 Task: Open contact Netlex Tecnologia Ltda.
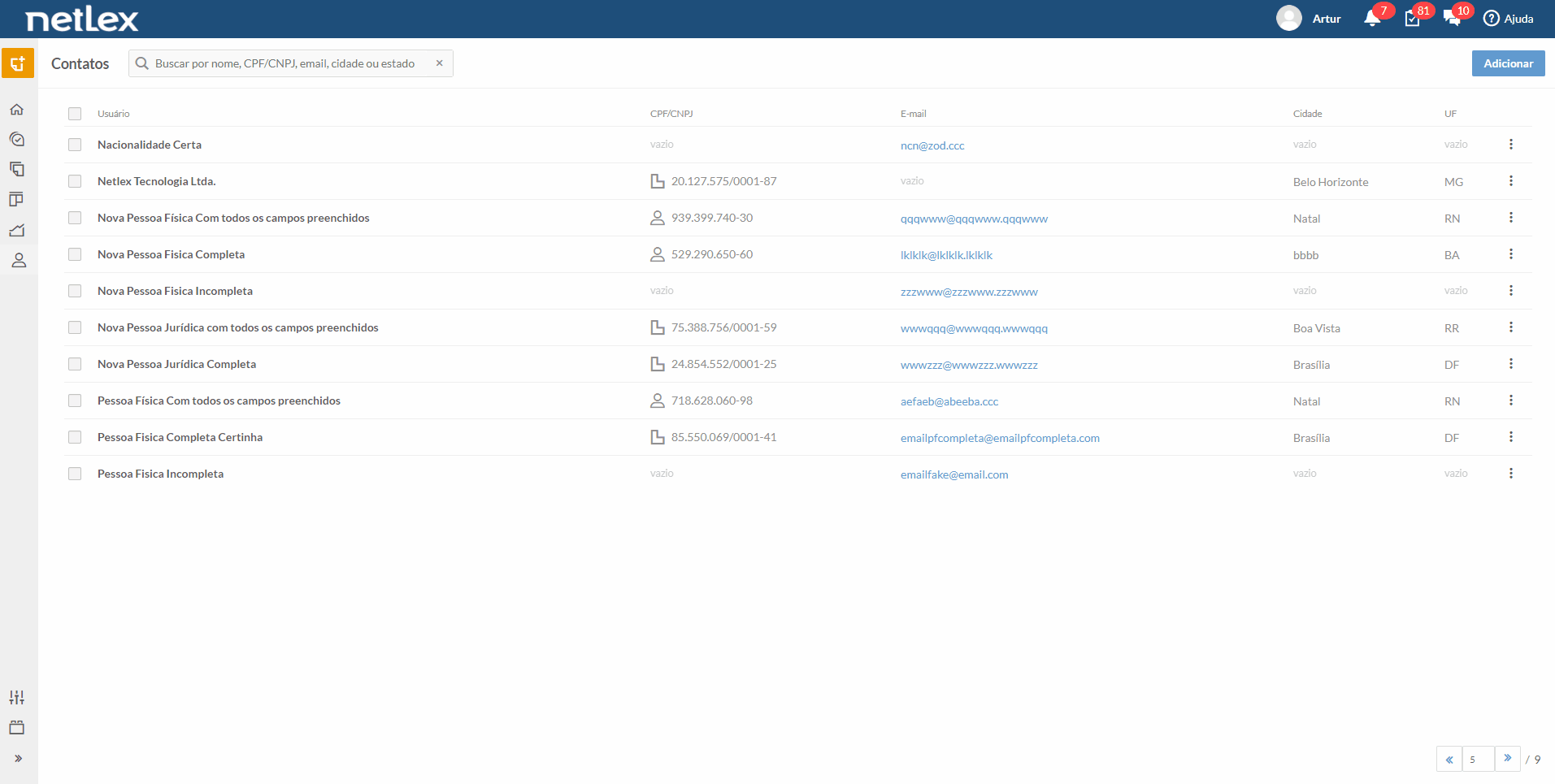click(157, 181)
